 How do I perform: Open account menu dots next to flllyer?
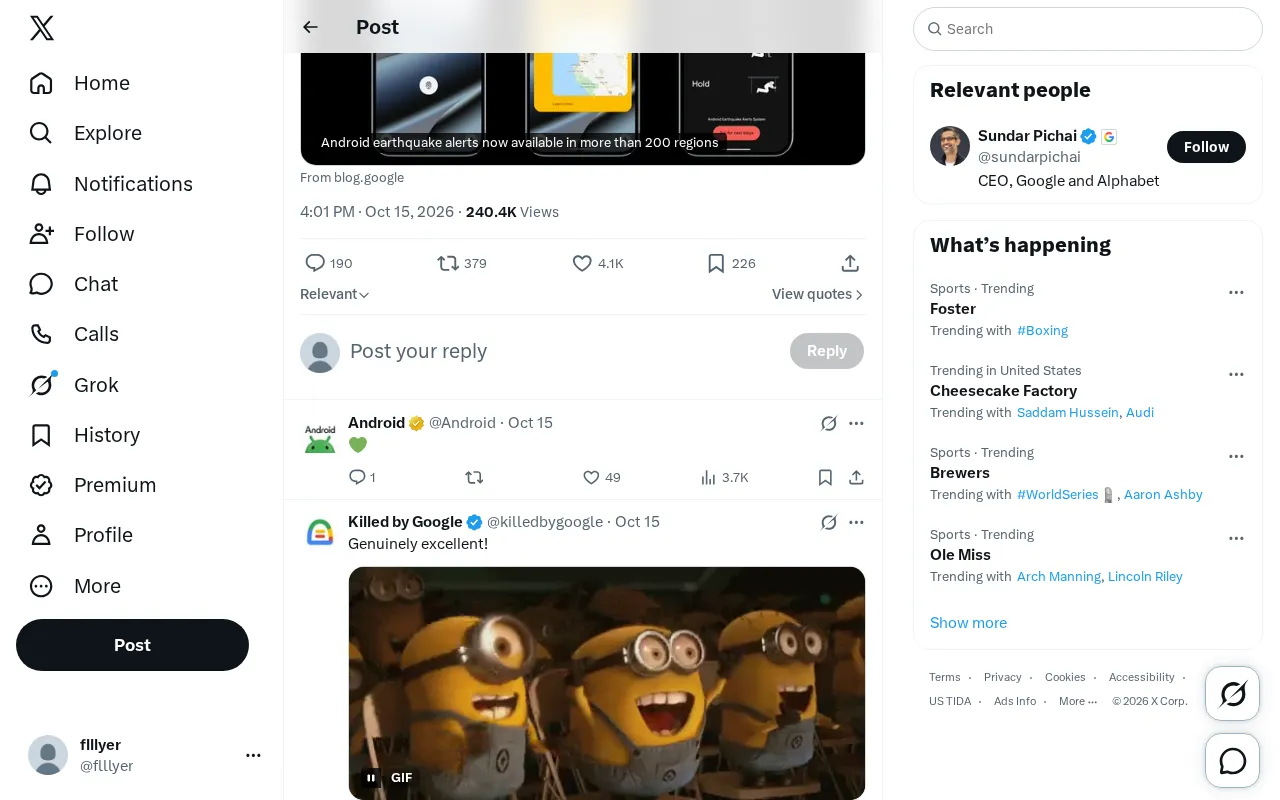(x=253, y=755)
